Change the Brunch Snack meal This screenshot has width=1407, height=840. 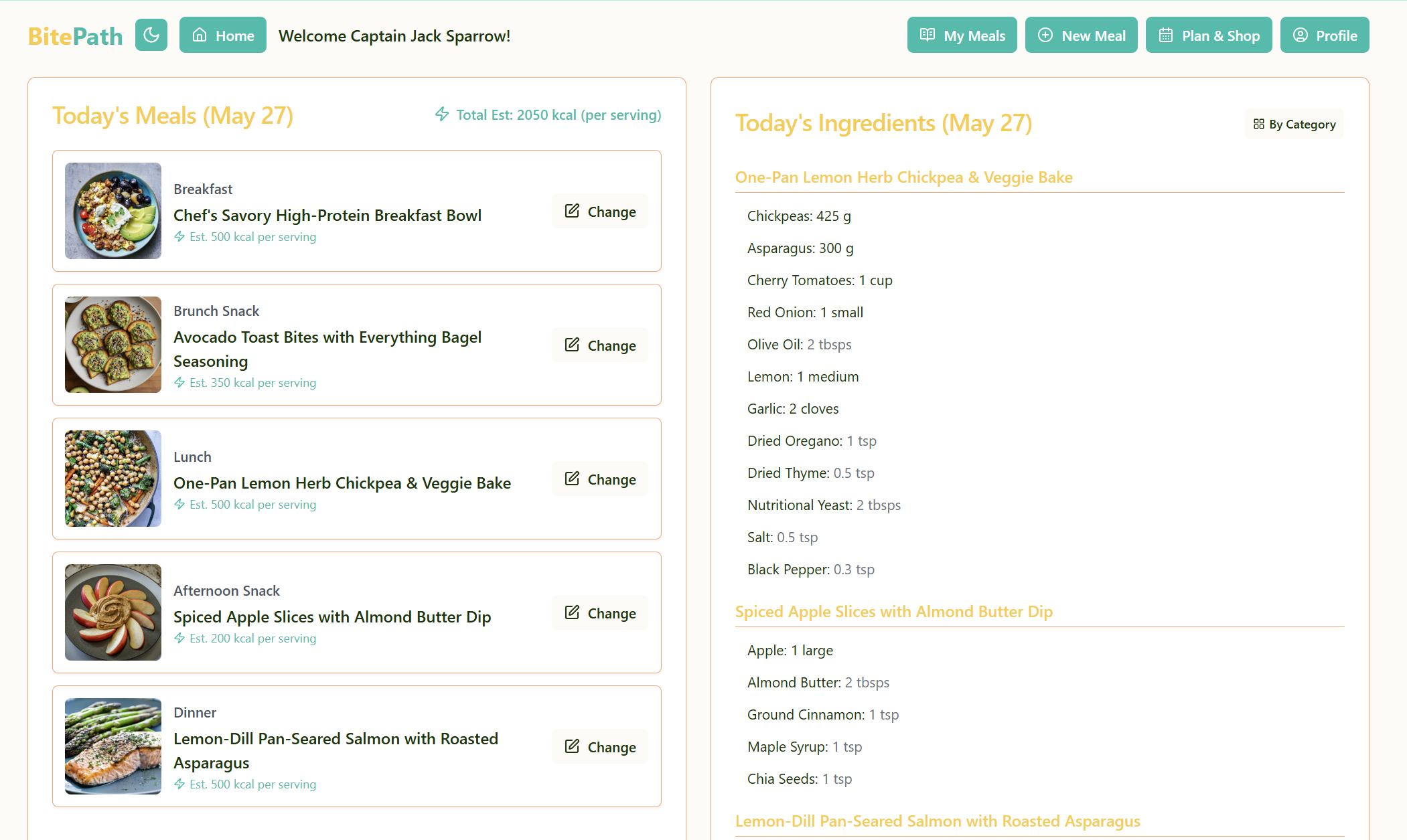[599, 345]
